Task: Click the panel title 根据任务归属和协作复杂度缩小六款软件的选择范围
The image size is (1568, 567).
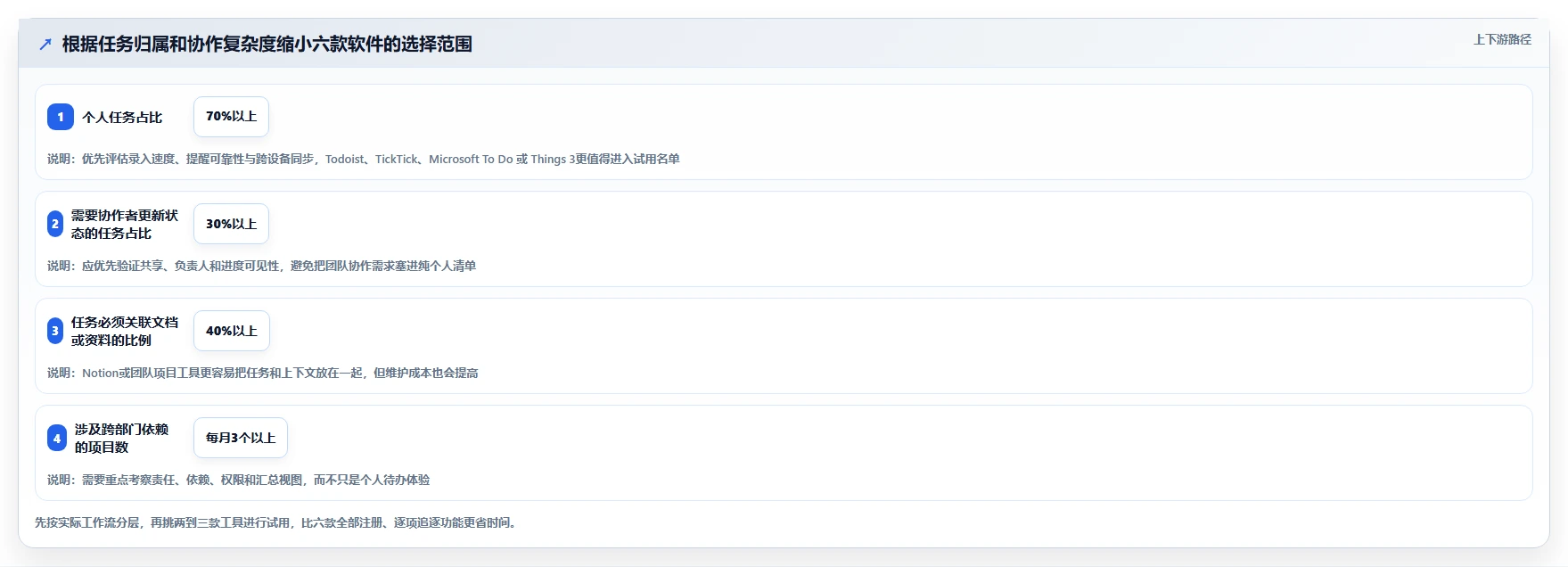Action: coord(267,44)
